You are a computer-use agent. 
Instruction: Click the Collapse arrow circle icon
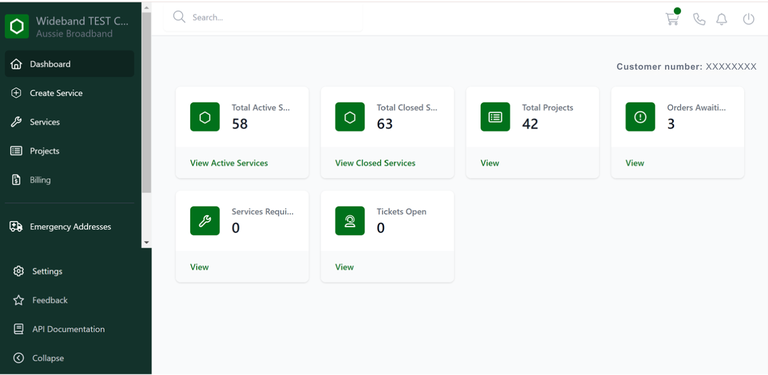19,358
